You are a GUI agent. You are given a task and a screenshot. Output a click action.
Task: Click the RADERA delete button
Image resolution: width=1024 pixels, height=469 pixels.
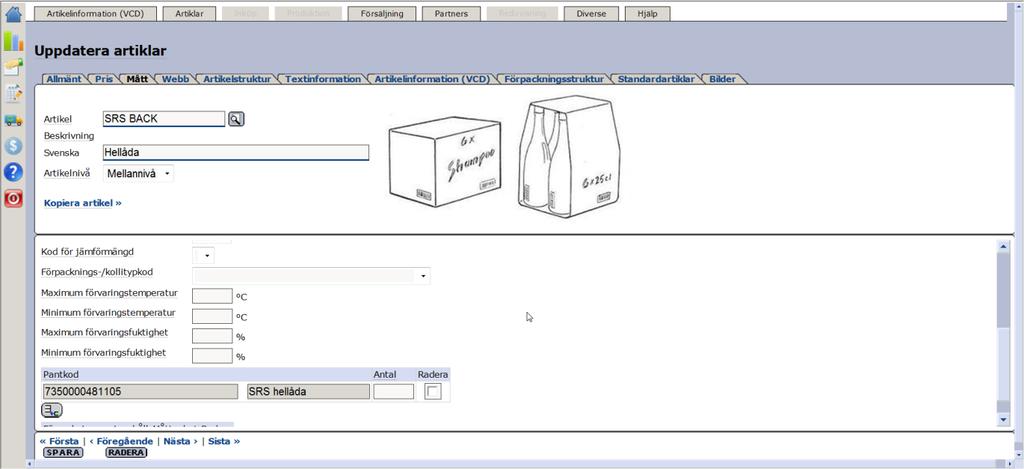pos(126,452)
